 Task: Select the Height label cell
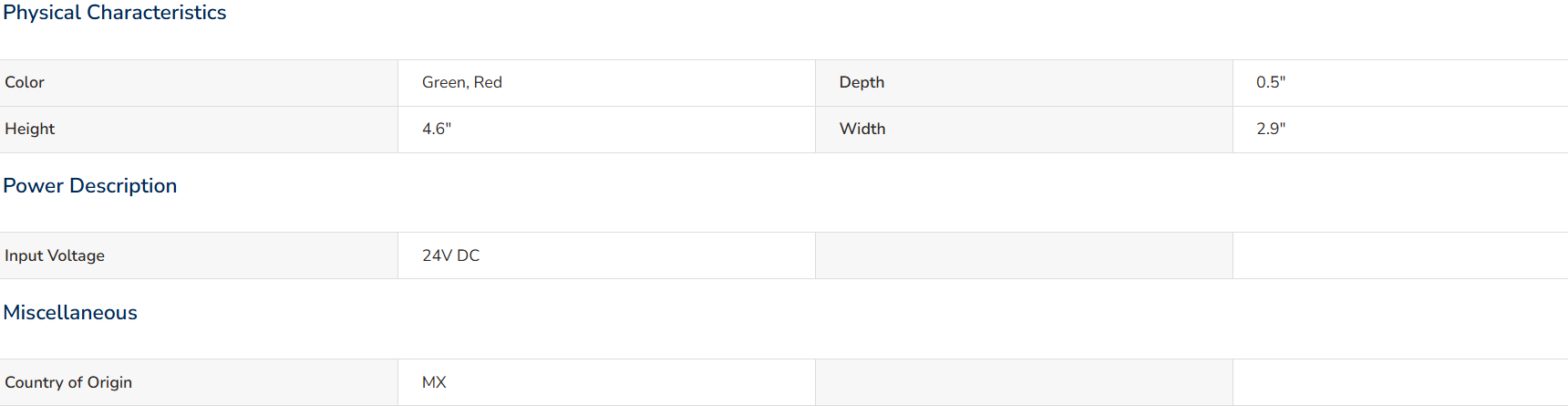[x=199, y=130]
